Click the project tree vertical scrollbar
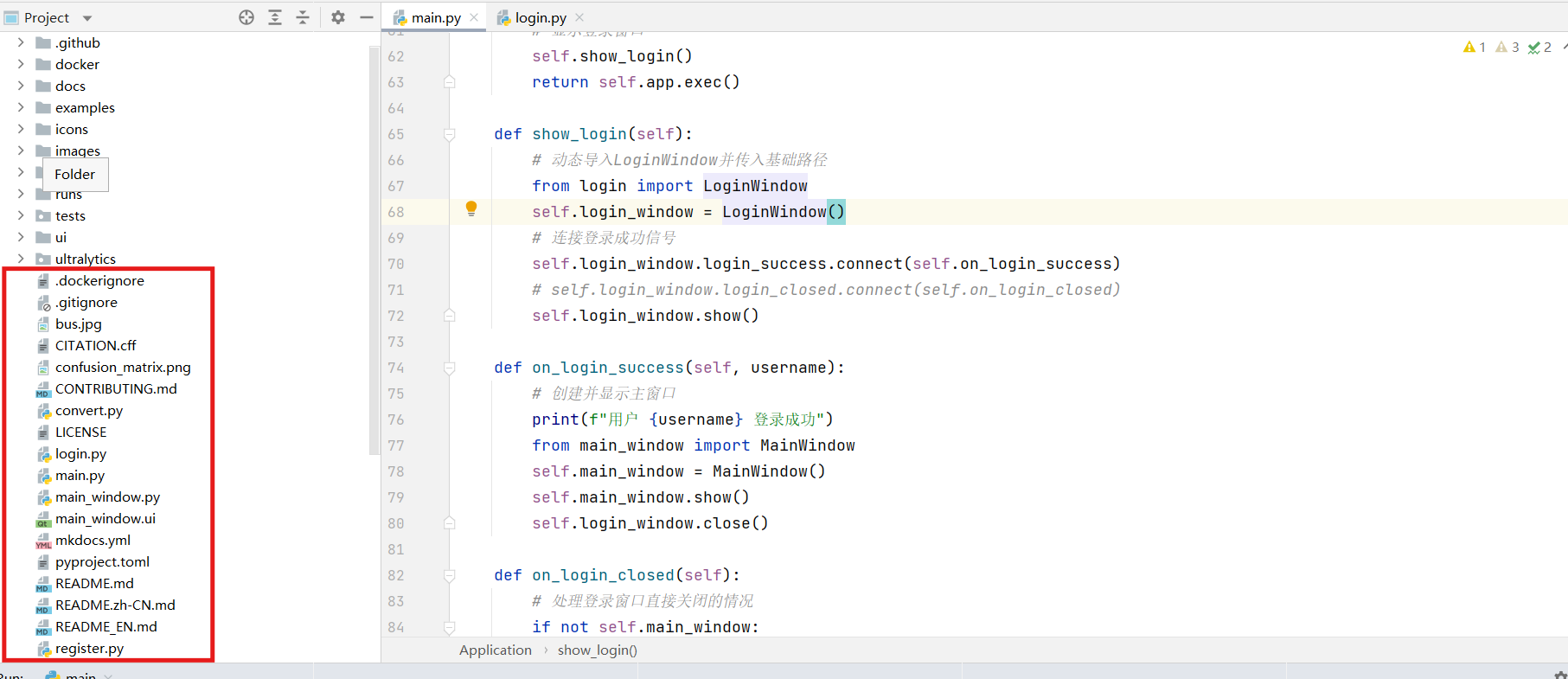The image size is (1568, 679). (374, 251)
